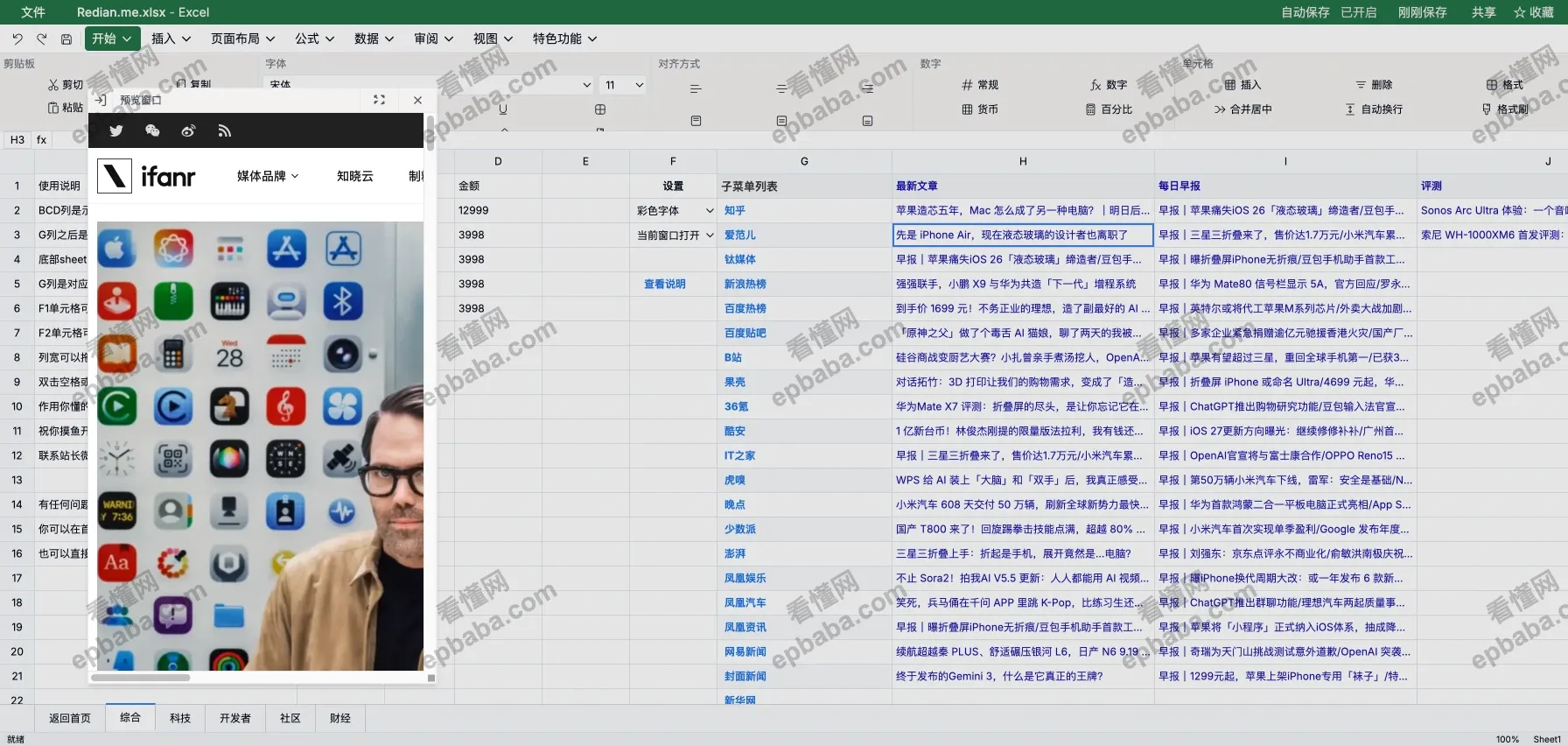The image size is (1568, 746).
Task: Open the 插入 ribbon menu
Action: tap(171, 39)
